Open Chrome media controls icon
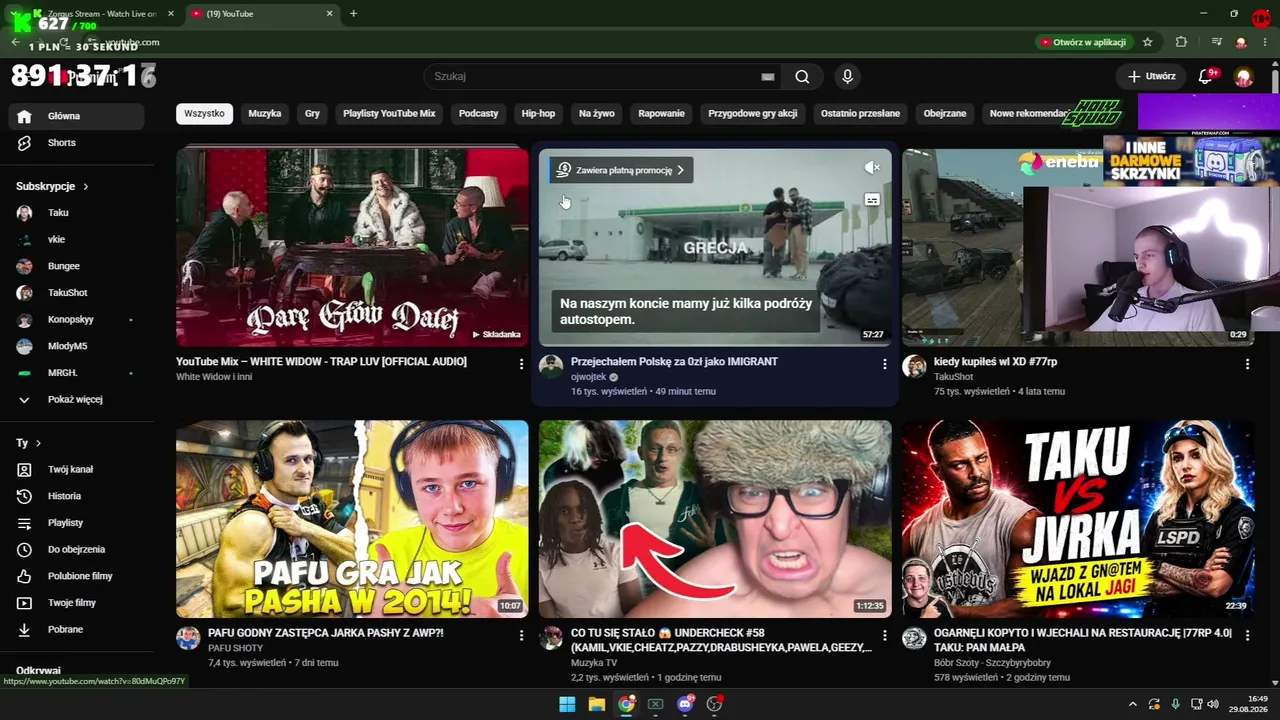This screenshot has height=720, width=1280. [x=1217, y=42]
